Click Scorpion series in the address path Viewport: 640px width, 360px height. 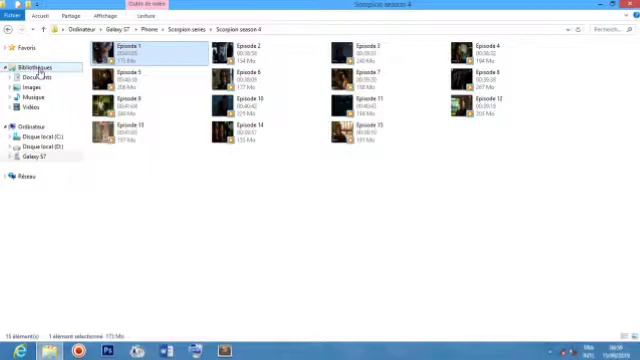coord(187,29)
